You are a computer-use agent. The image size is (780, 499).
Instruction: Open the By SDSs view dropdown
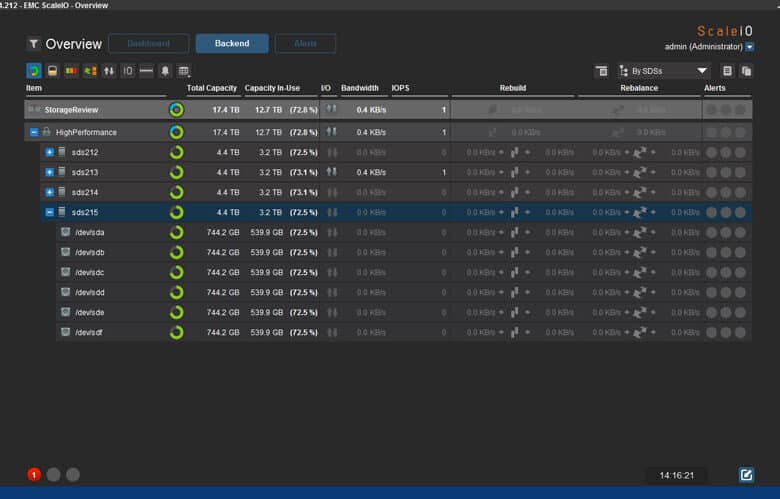(665, 71)
